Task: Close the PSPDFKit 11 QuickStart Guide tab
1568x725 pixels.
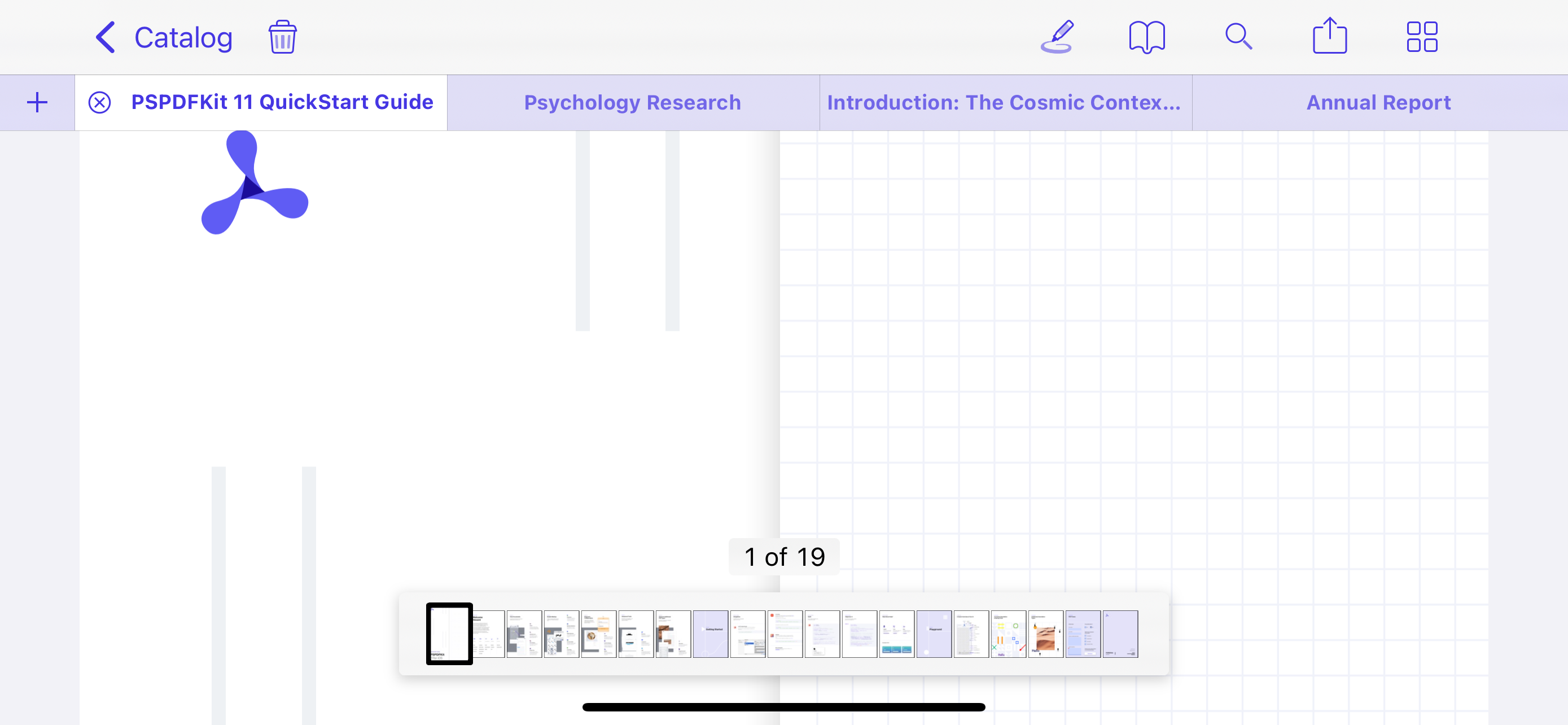Action: point(99,102)
